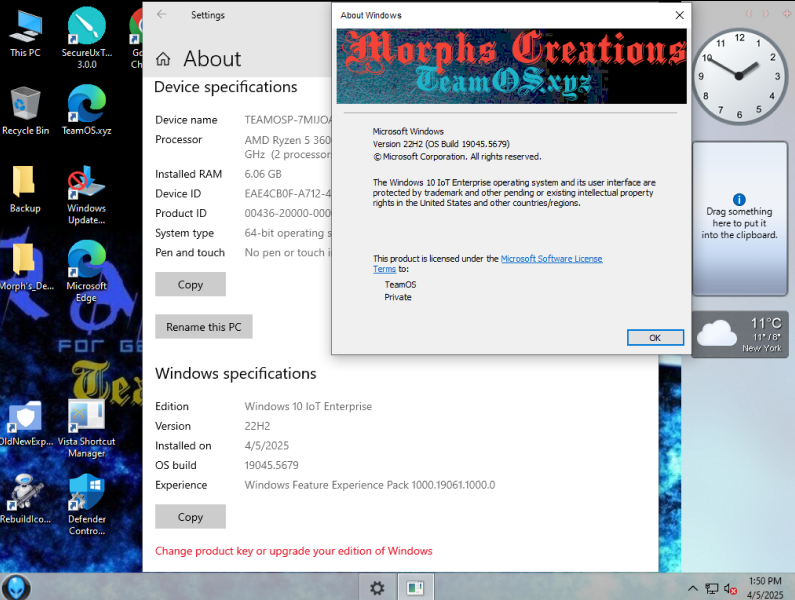Open OldNewExplorer shortcut
Screen dimensions: 795x600
click(x=26, y=423)
